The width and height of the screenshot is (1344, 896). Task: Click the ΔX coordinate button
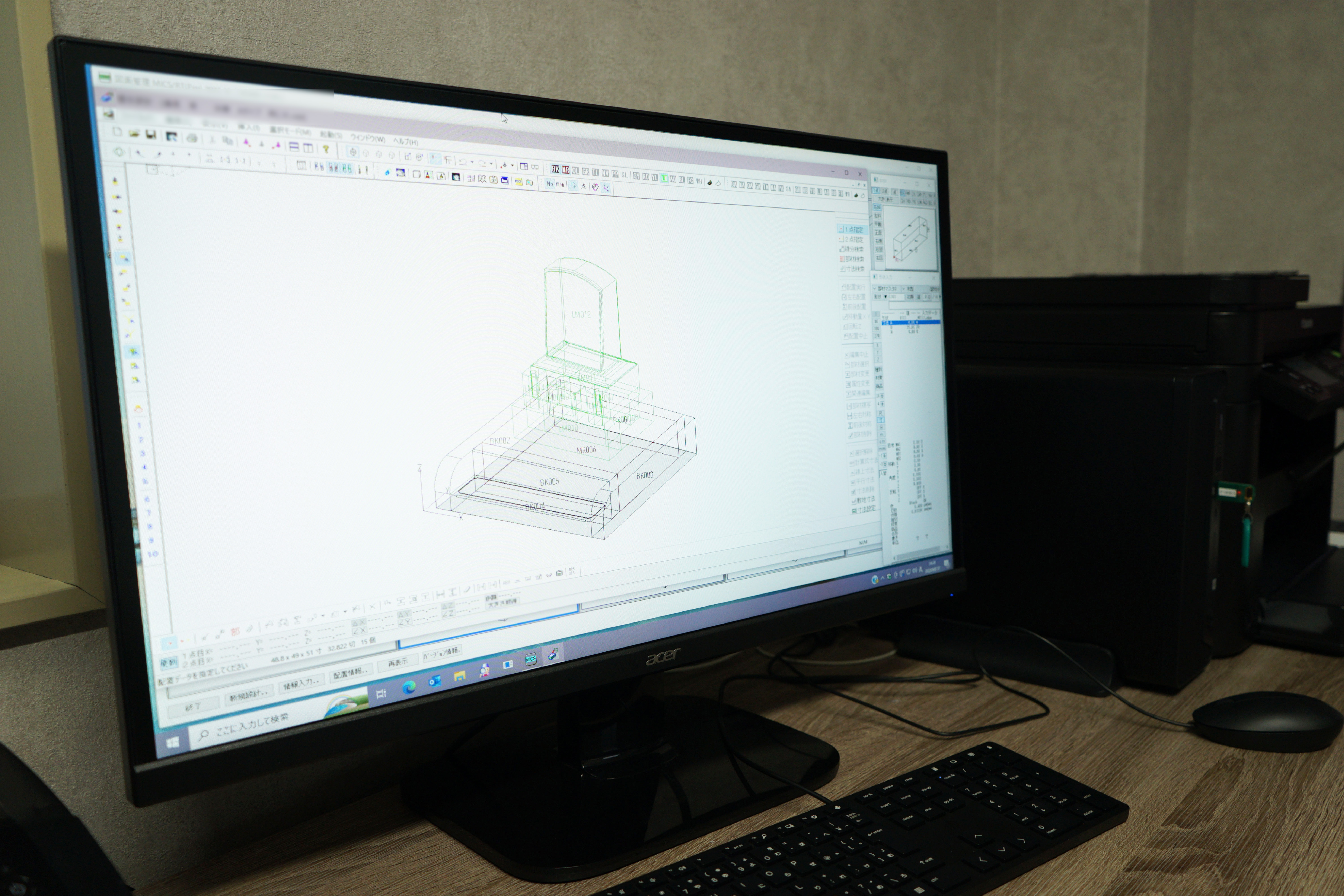pos(359,622)
